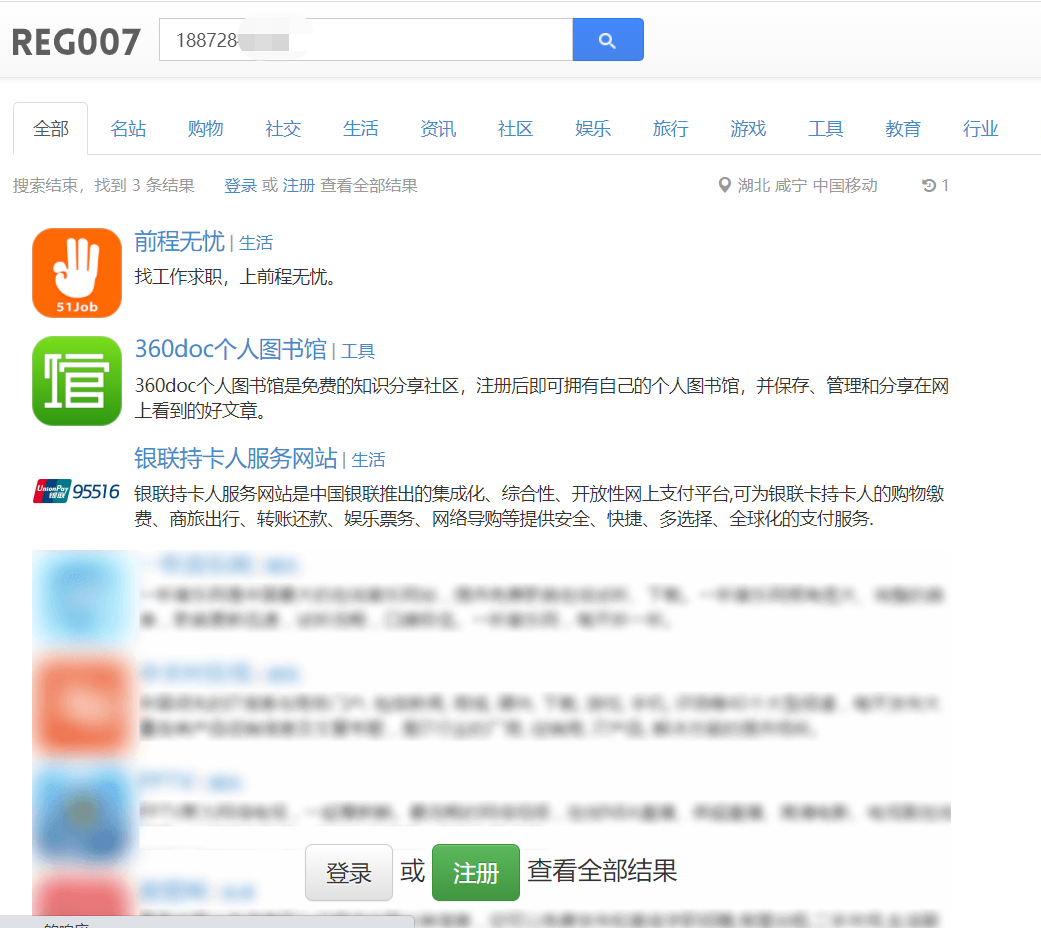
Task: Switch to the 娱乐 tab
Action: point(593,128)
